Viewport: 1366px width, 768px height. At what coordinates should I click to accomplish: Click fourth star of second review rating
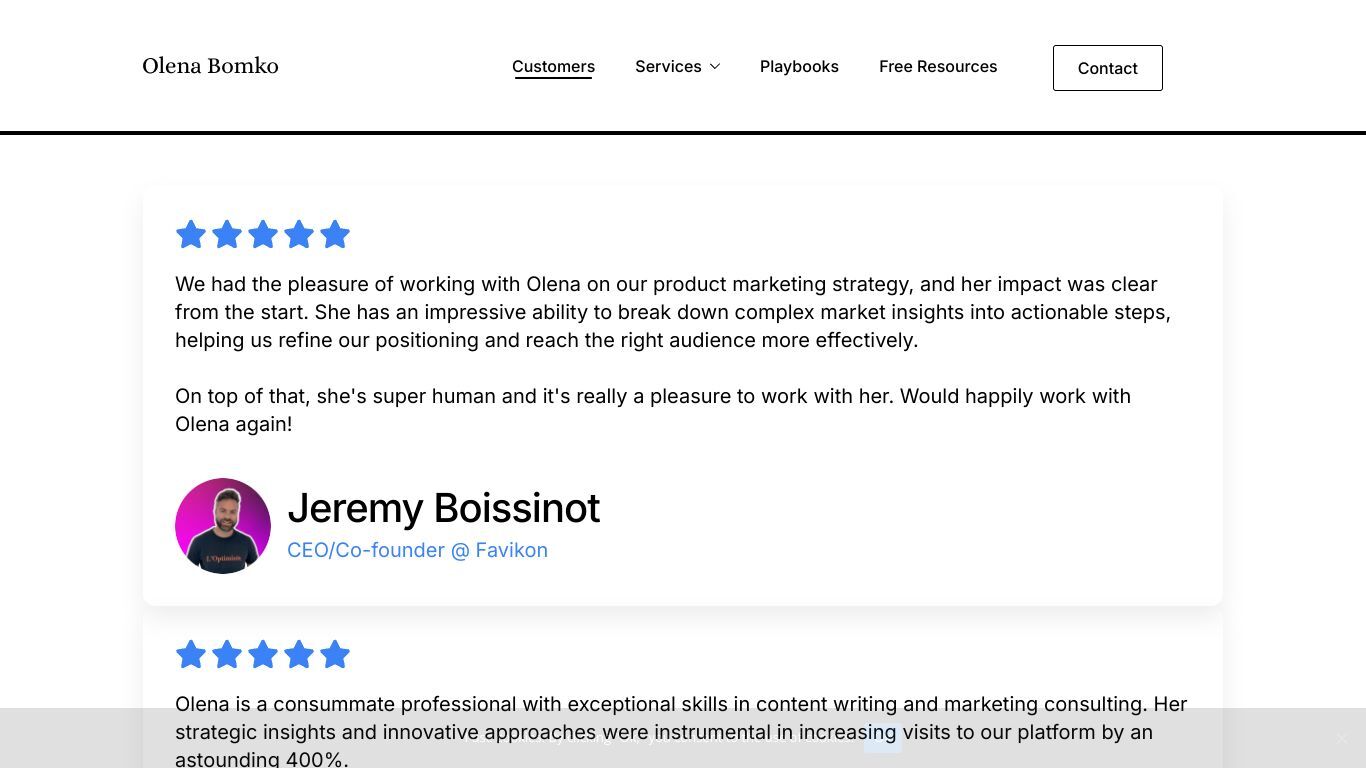click(x=299, y=655)
